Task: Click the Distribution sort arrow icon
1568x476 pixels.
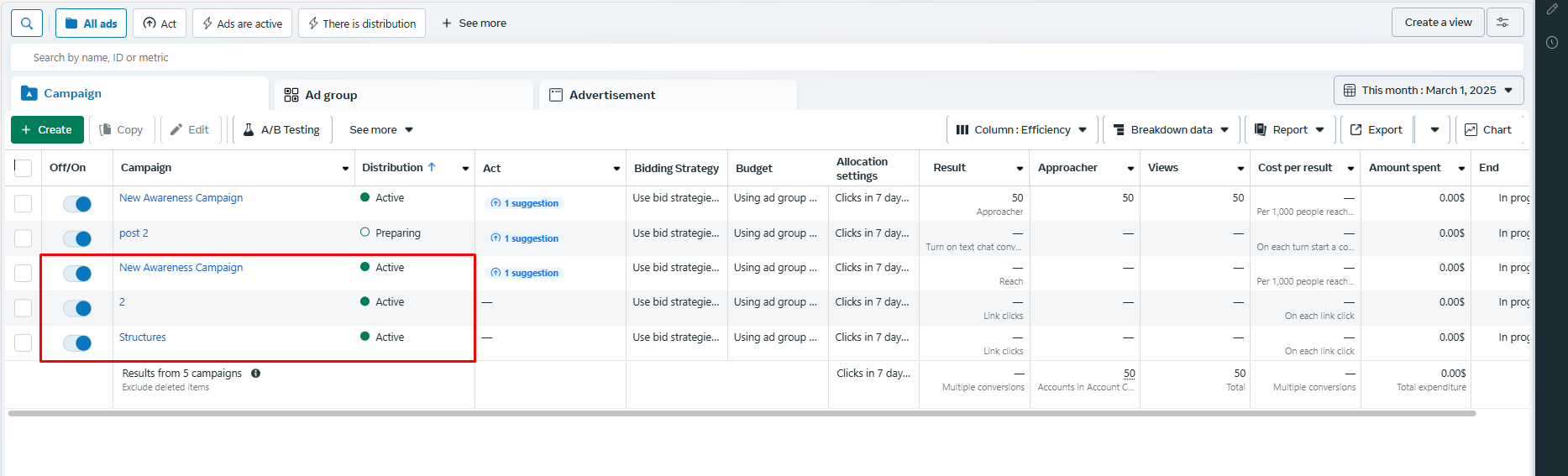Action: (432, 167)
